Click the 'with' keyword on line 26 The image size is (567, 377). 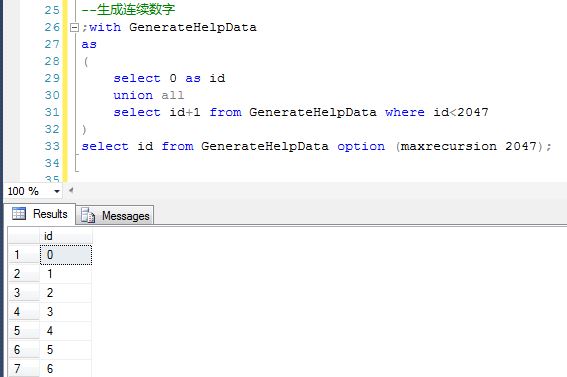[x=105, y=27]
